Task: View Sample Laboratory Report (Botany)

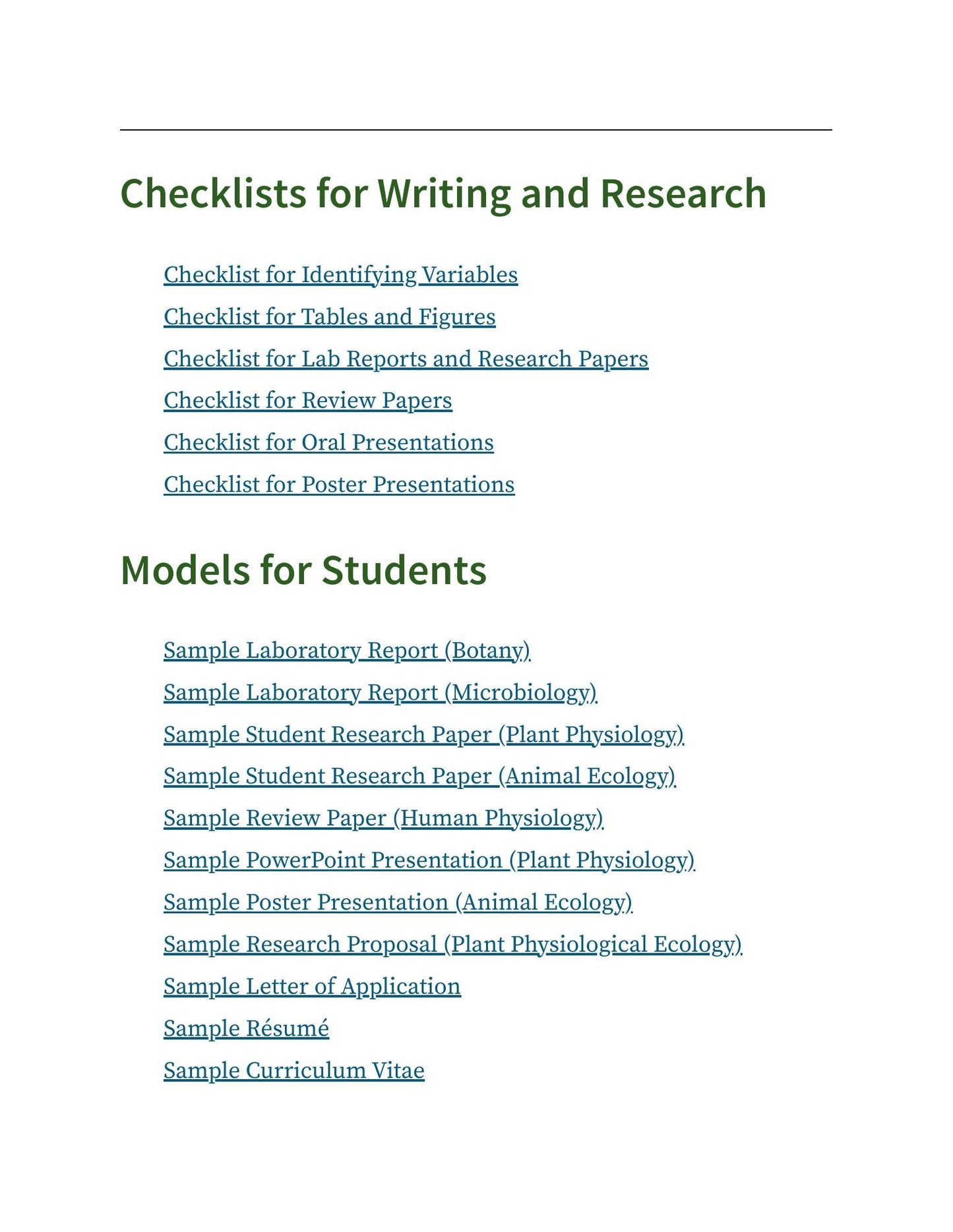Action: tap(347, 651)
